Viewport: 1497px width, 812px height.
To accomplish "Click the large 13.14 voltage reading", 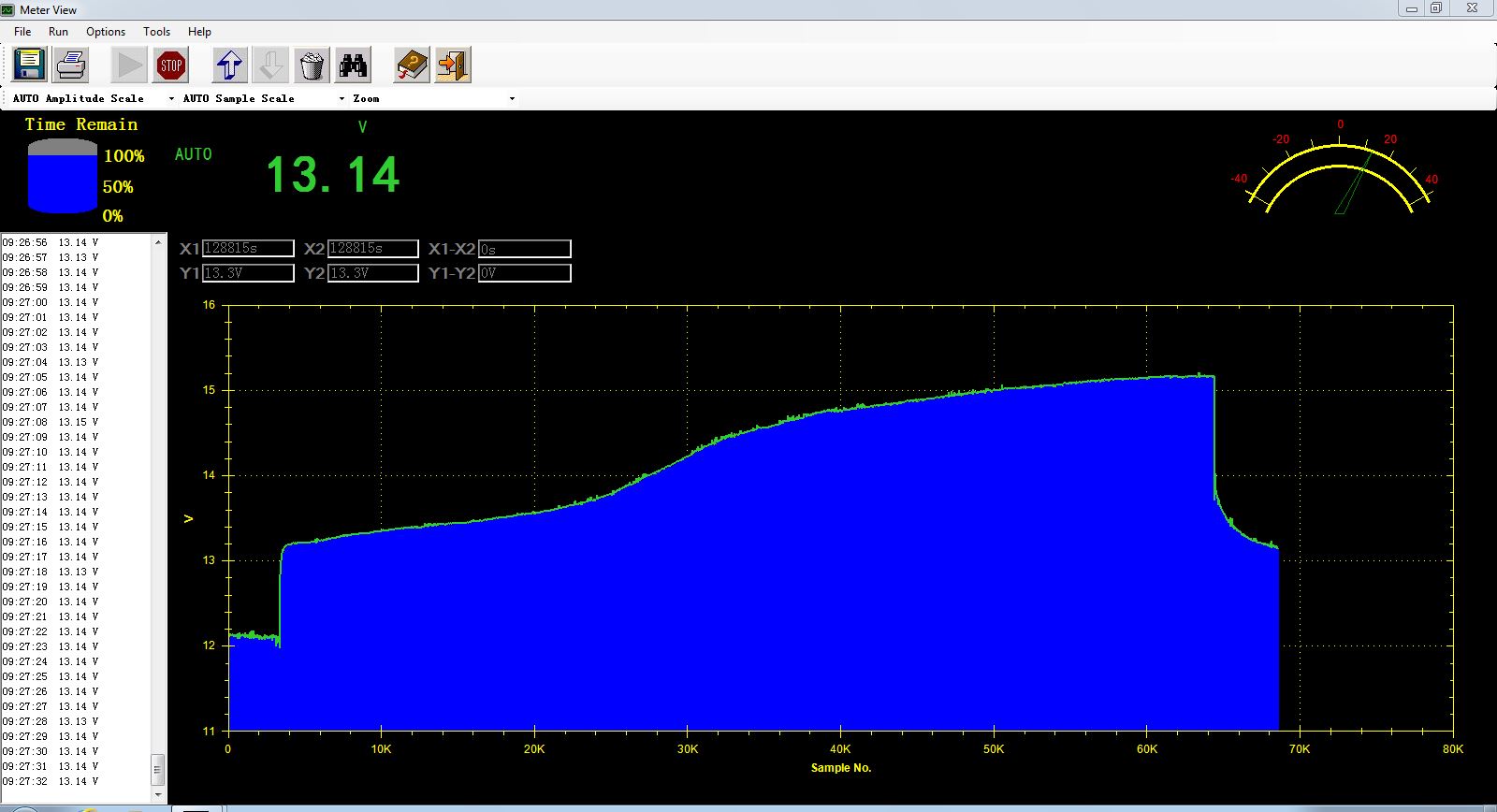I will click(x=333, y=175).
